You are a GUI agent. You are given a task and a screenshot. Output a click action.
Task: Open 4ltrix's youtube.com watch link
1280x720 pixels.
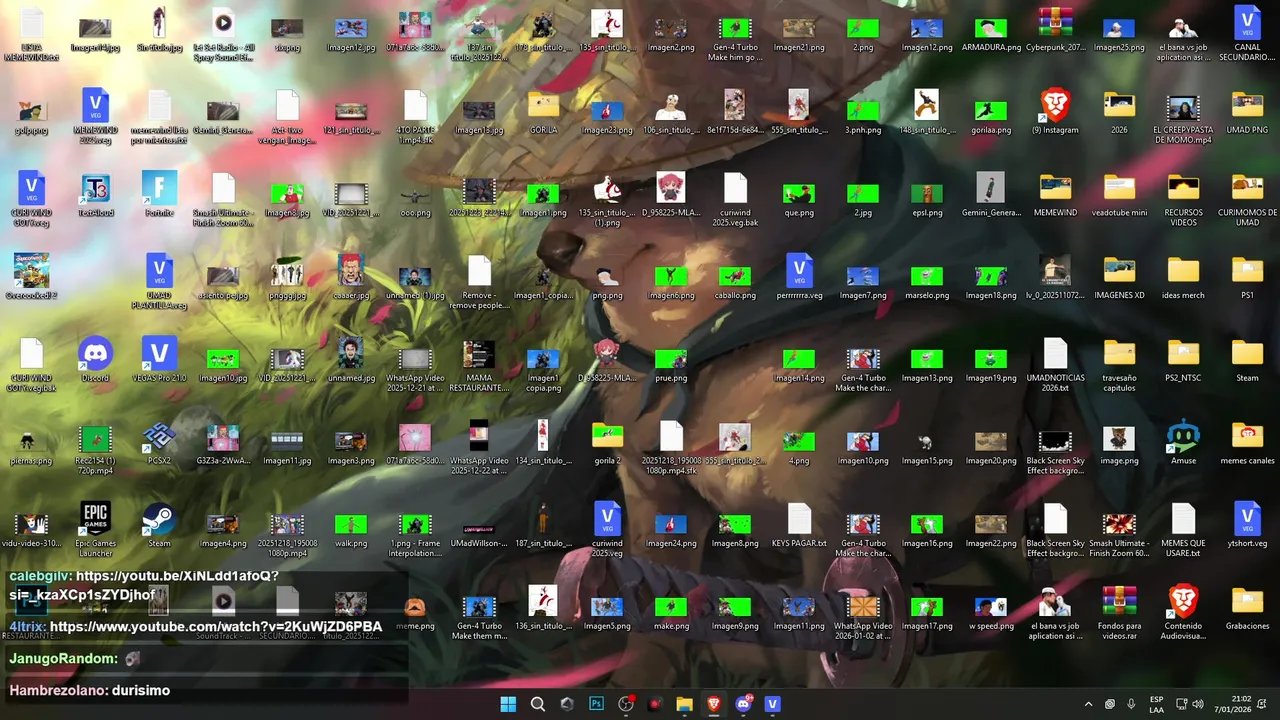(x=216, y=627)
